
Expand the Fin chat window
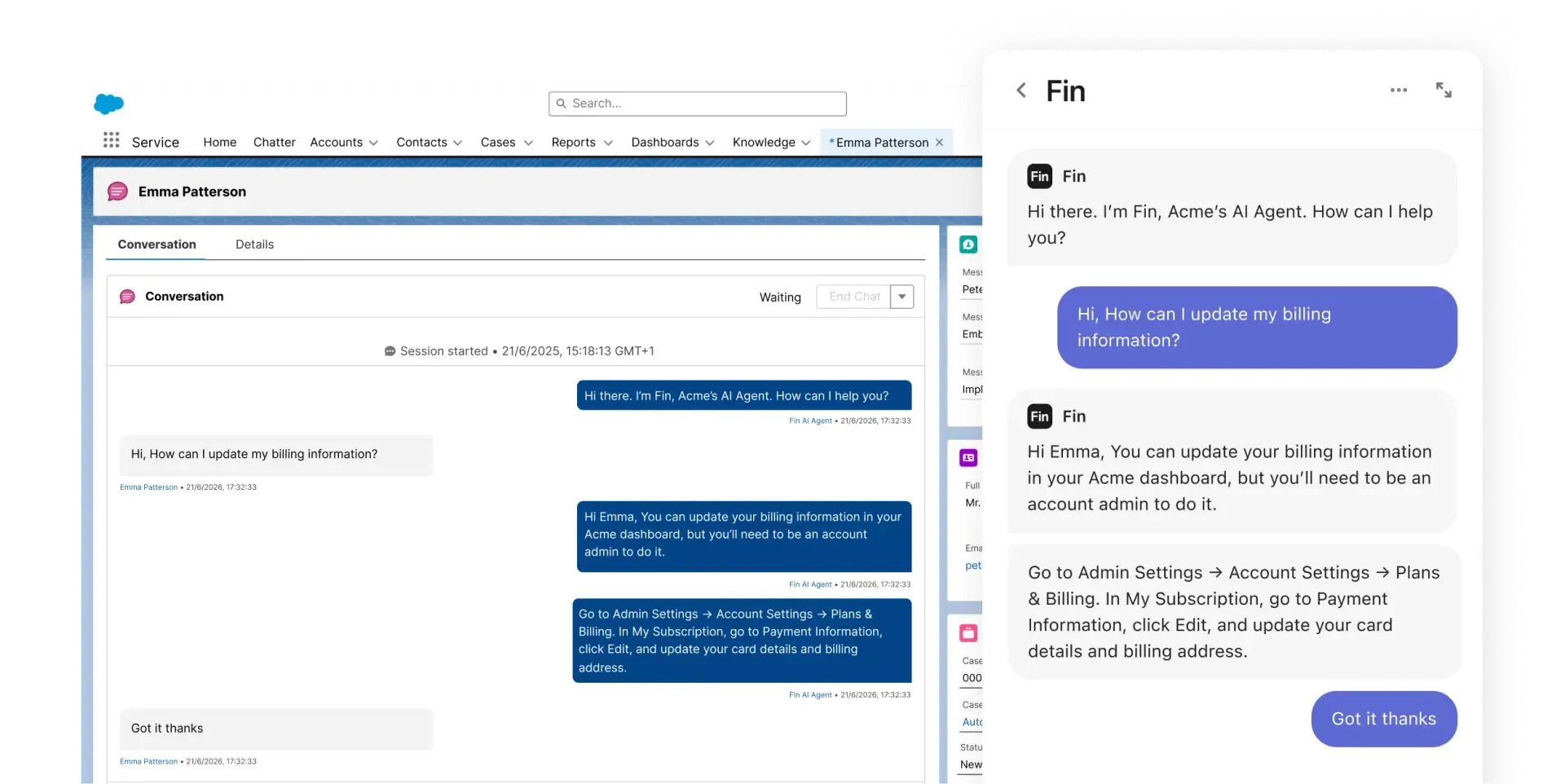1444,90
